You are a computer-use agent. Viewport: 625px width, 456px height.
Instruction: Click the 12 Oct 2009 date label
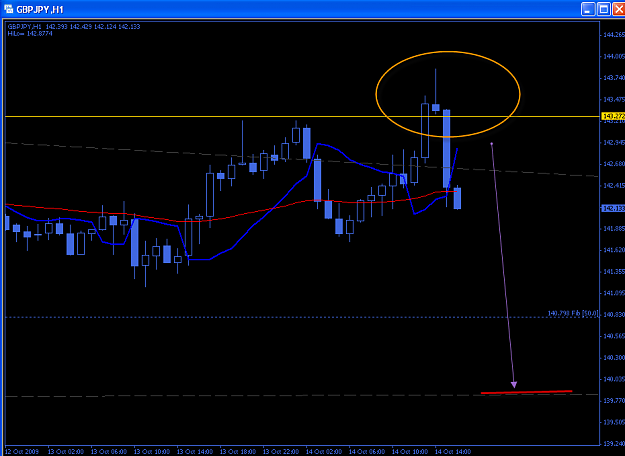[x=22, y=452]
